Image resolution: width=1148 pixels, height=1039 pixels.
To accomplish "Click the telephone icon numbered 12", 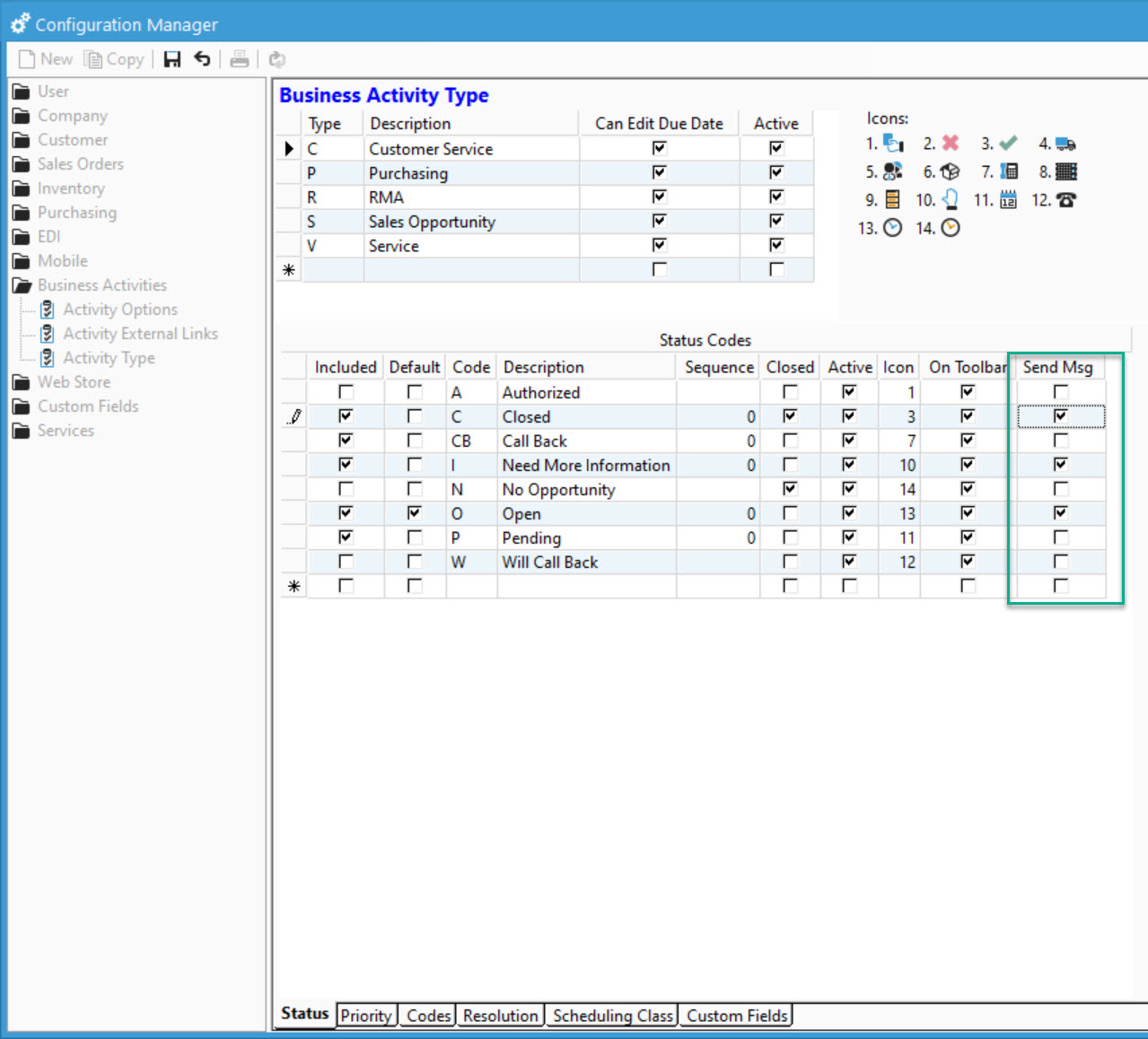I will (x=1065, y=200).
